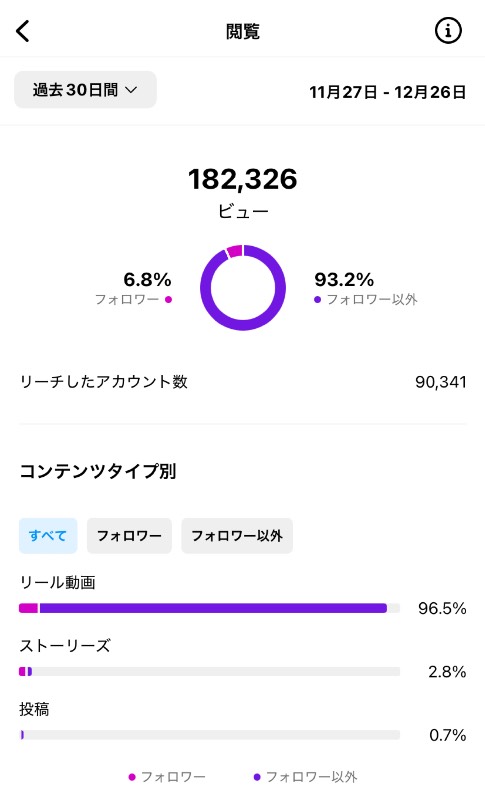The width and height of the screenshot is (485, 800).
Task: Click the pink dot beside 6.8% フォロワー
Action: (x=168, y=299)
